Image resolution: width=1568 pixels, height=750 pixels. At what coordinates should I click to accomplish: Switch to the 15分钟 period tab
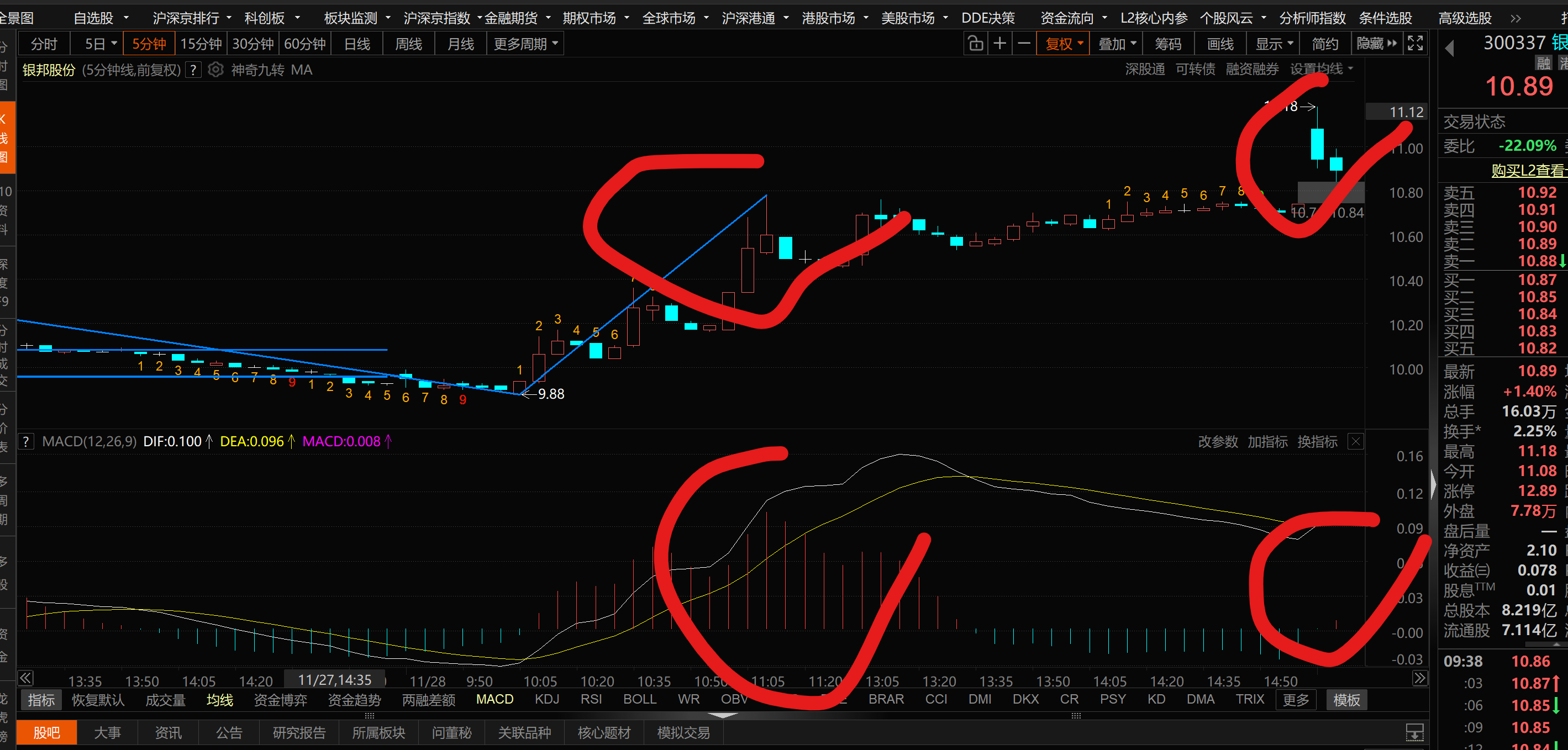pos(201,44)
